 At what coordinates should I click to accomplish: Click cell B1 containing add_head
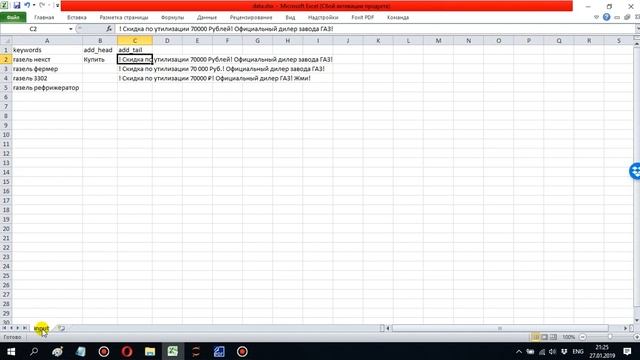pos(100,50)
